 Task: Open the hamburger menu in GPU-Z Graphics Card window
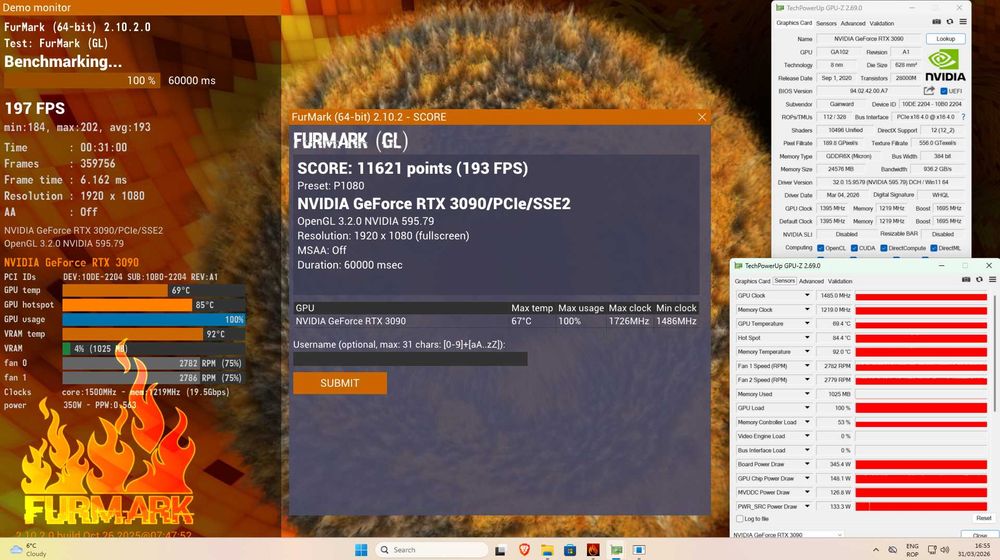(x=963, y=22)
